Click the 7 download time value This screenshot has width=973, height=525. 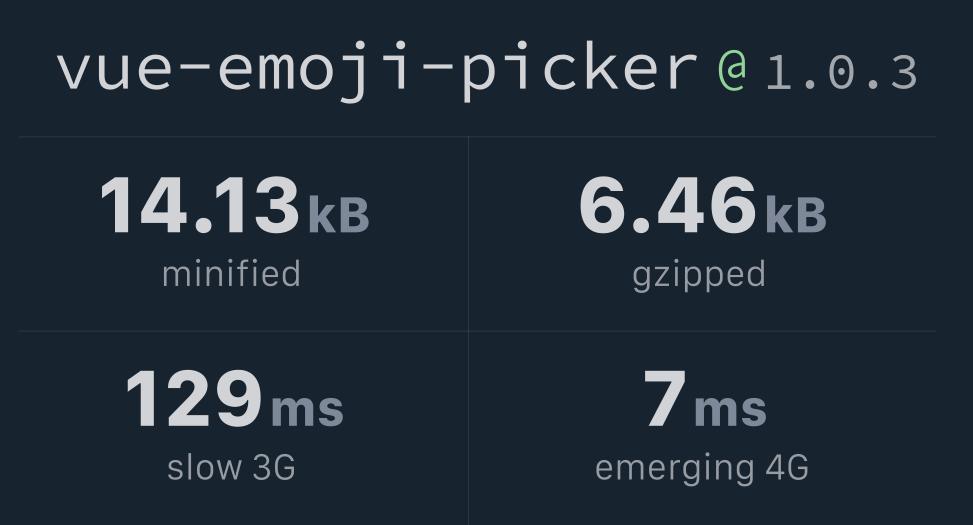[665, 398]
